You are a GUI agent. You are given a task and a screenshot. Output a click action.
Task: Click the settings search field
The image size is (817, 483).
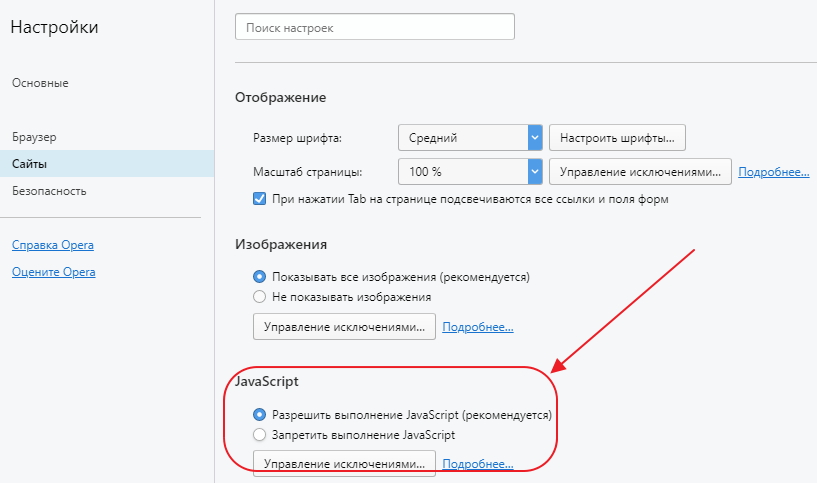click(374, 27)
